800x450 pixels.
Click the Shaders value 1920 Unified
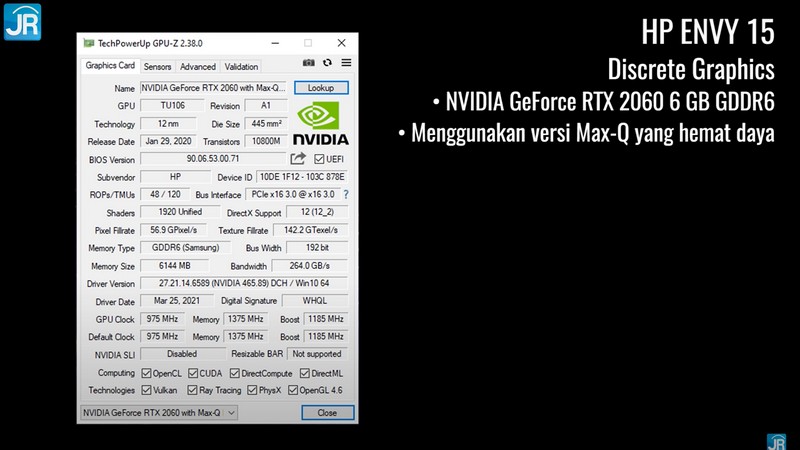(x=180, y=212)
